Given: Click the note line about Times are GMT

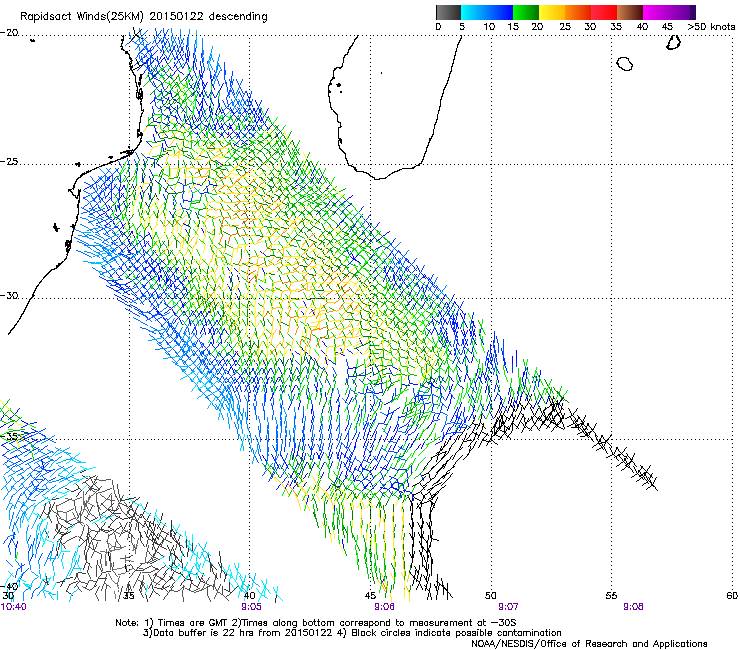Looking at the screenshot, I should [x=316, y=623].
